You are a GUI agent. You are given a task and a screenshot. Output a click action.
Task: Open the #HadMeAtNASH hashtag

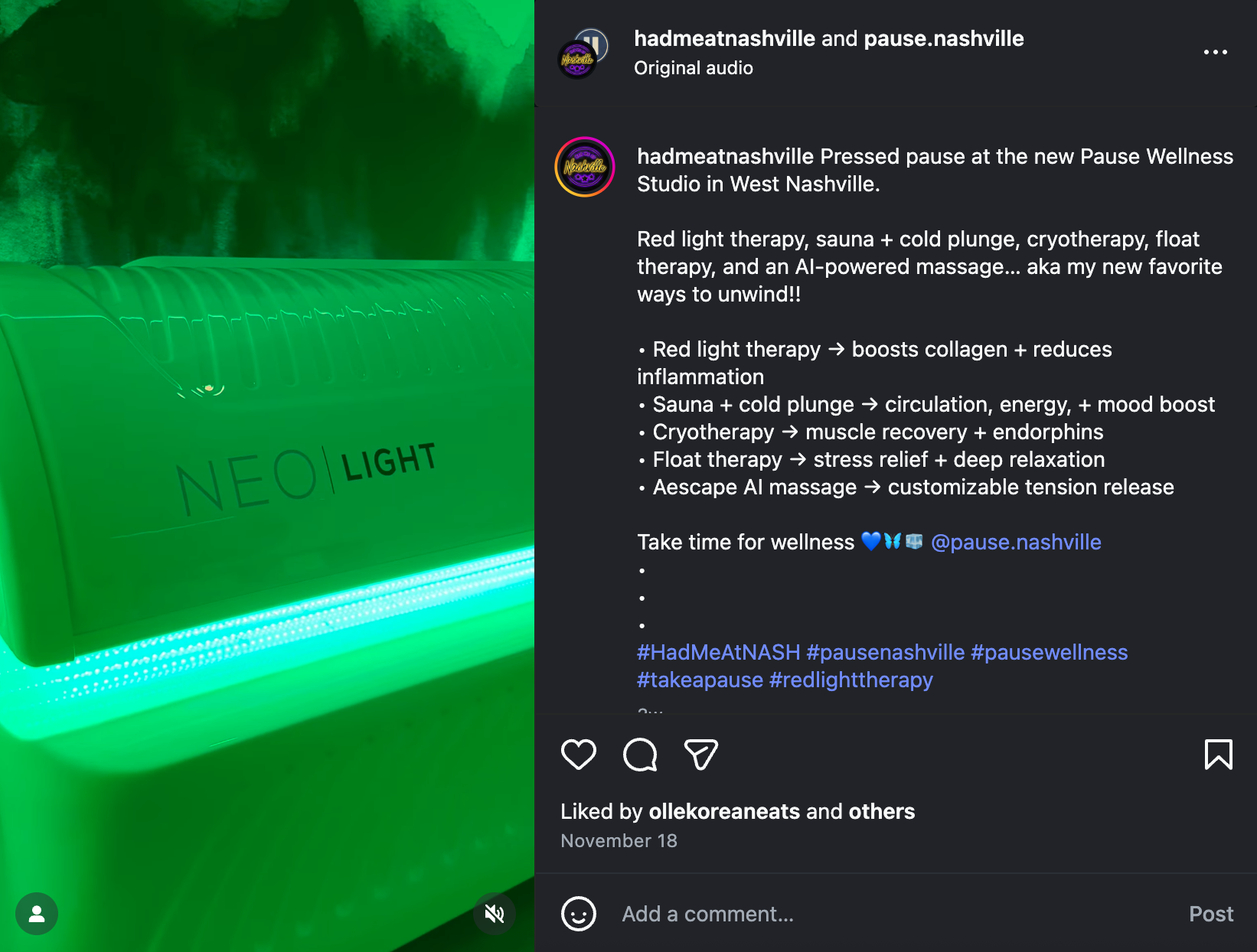tap(719, 652)
